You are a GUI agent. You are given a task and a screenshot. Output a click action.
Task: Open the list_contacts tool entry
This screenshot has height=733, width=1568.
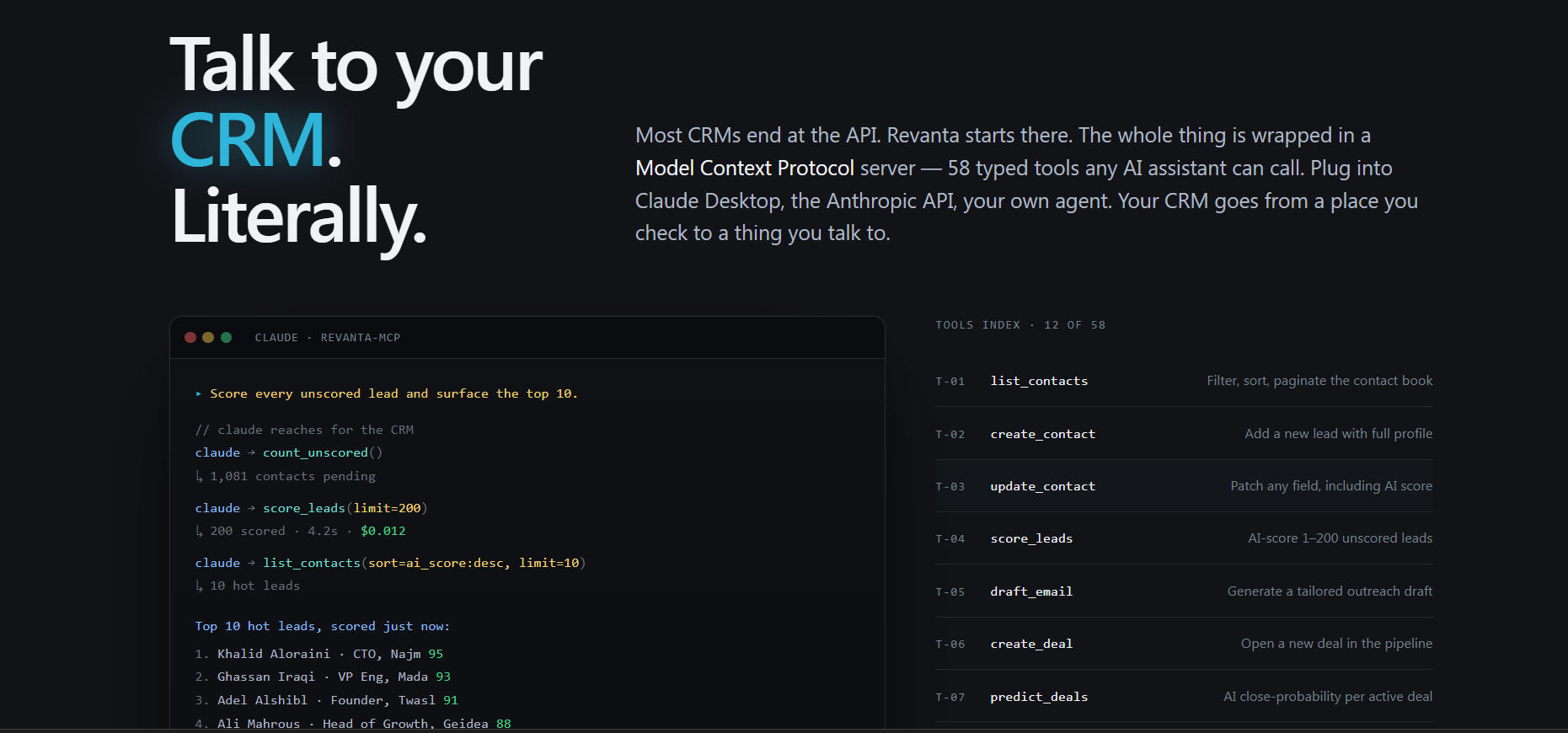pyautogui.click(x=1184, y=381)
